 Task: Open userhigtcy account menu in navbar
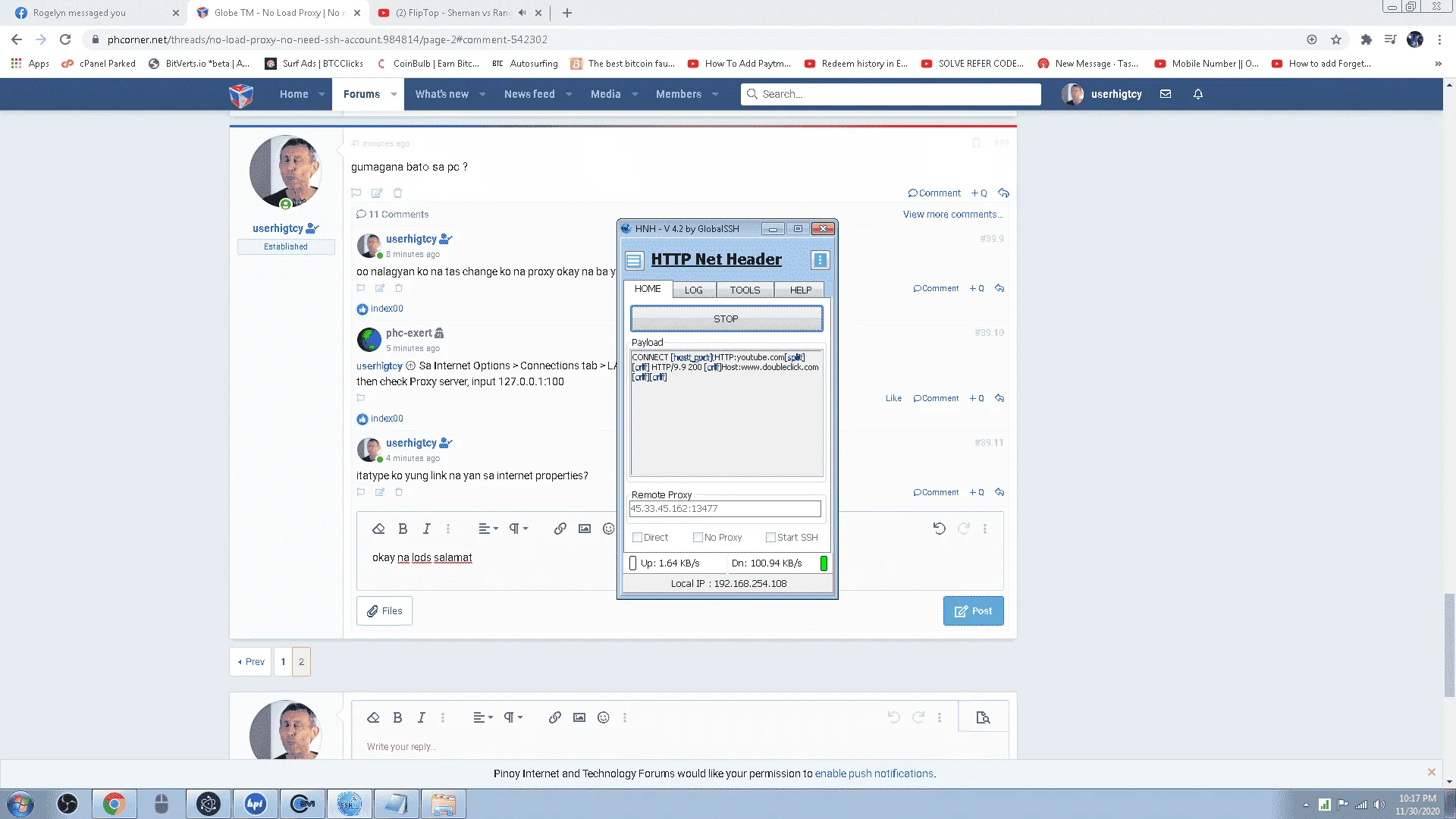click(1102, 94)
